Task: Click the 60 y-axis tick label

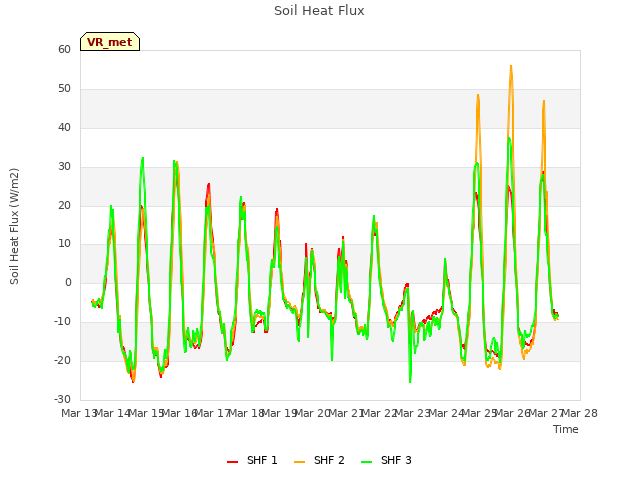Action: coord(64,49)
